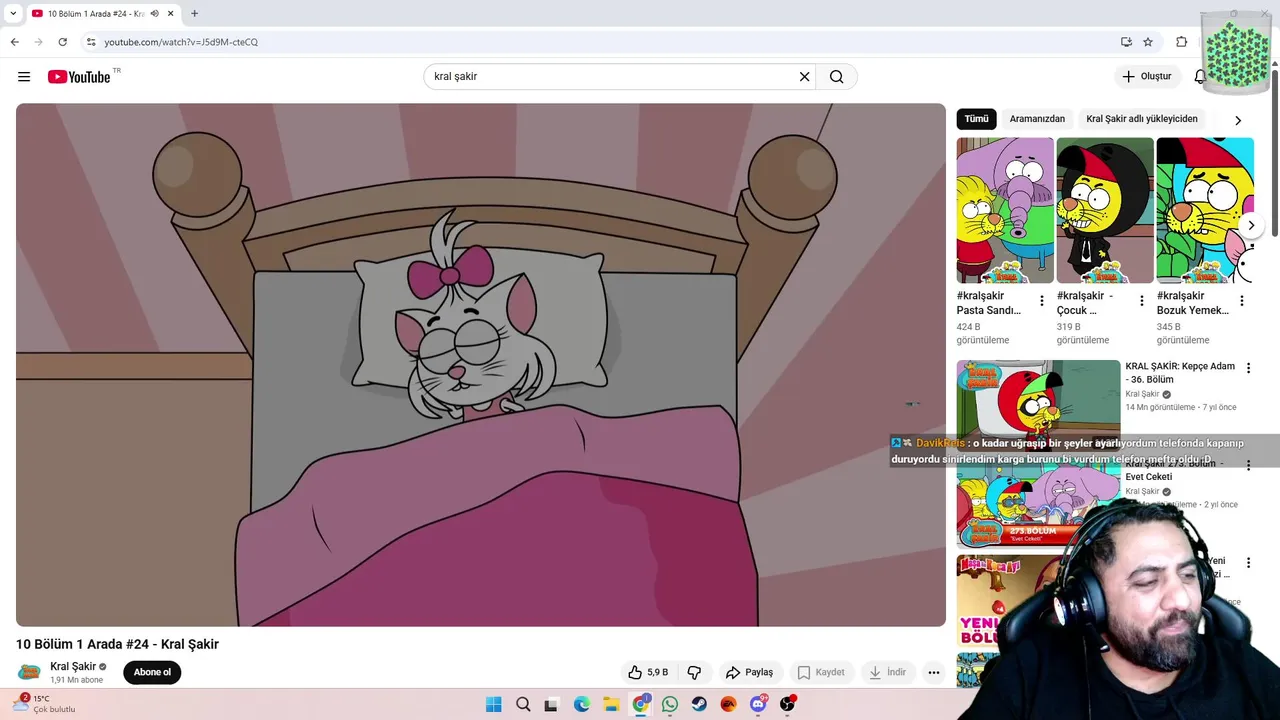1280x720 pixels.
Task: Open Task View on the taskbar
Action: coord(551,704)
